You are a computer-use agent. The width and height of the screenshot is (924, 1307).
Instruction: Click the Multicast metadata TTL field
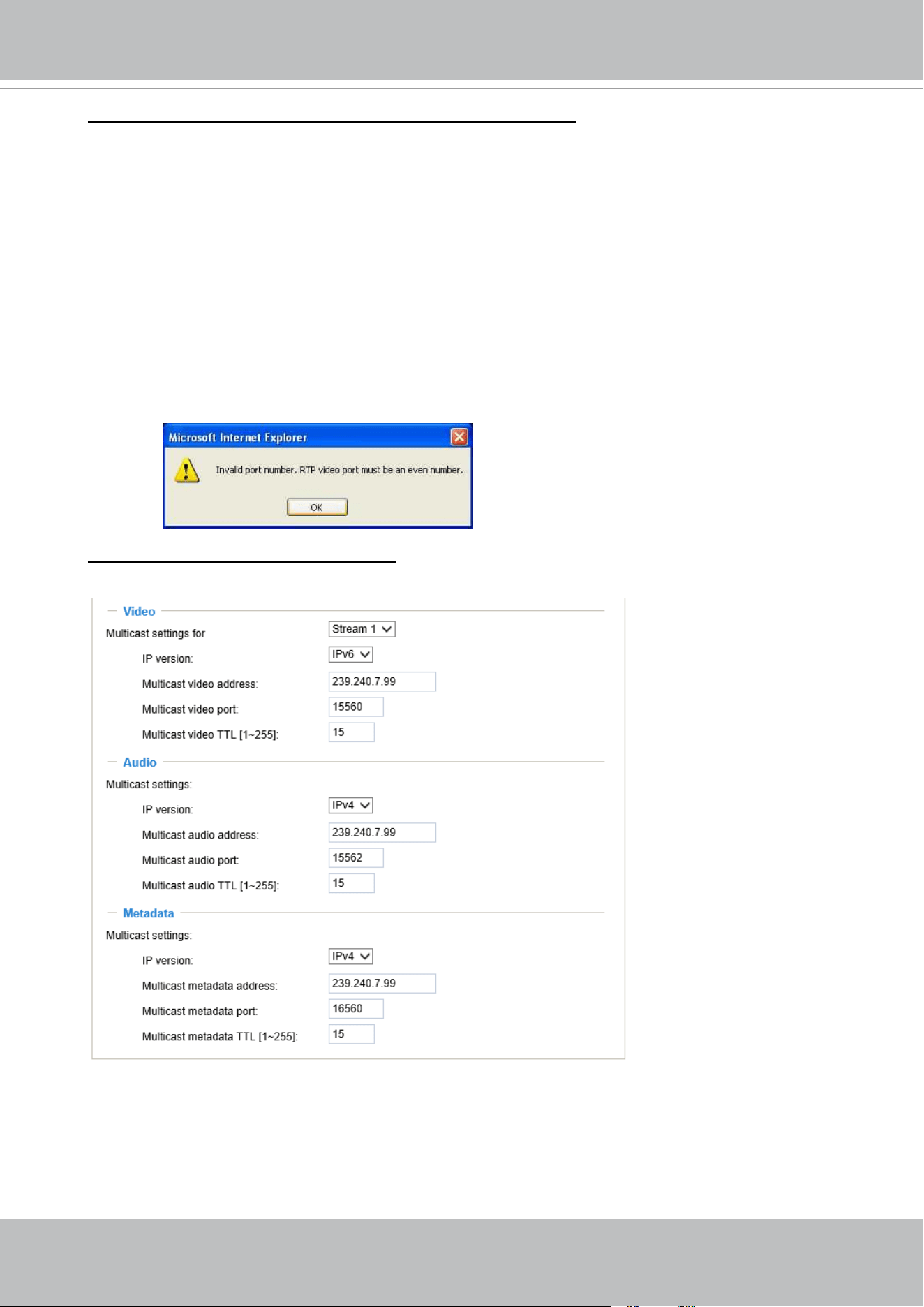tap(352, 1033)
